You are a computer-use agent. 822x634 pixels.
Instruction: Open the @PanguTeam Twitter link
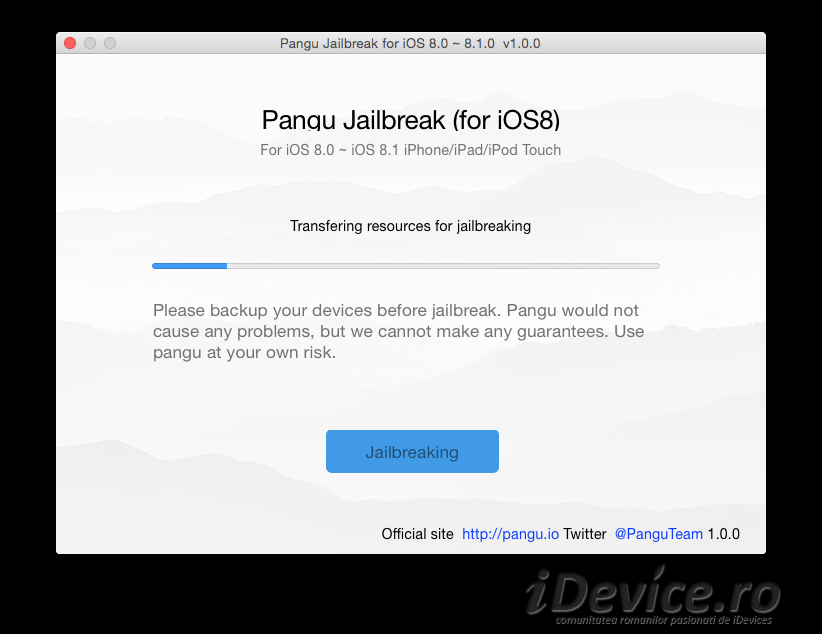[658, 534]
